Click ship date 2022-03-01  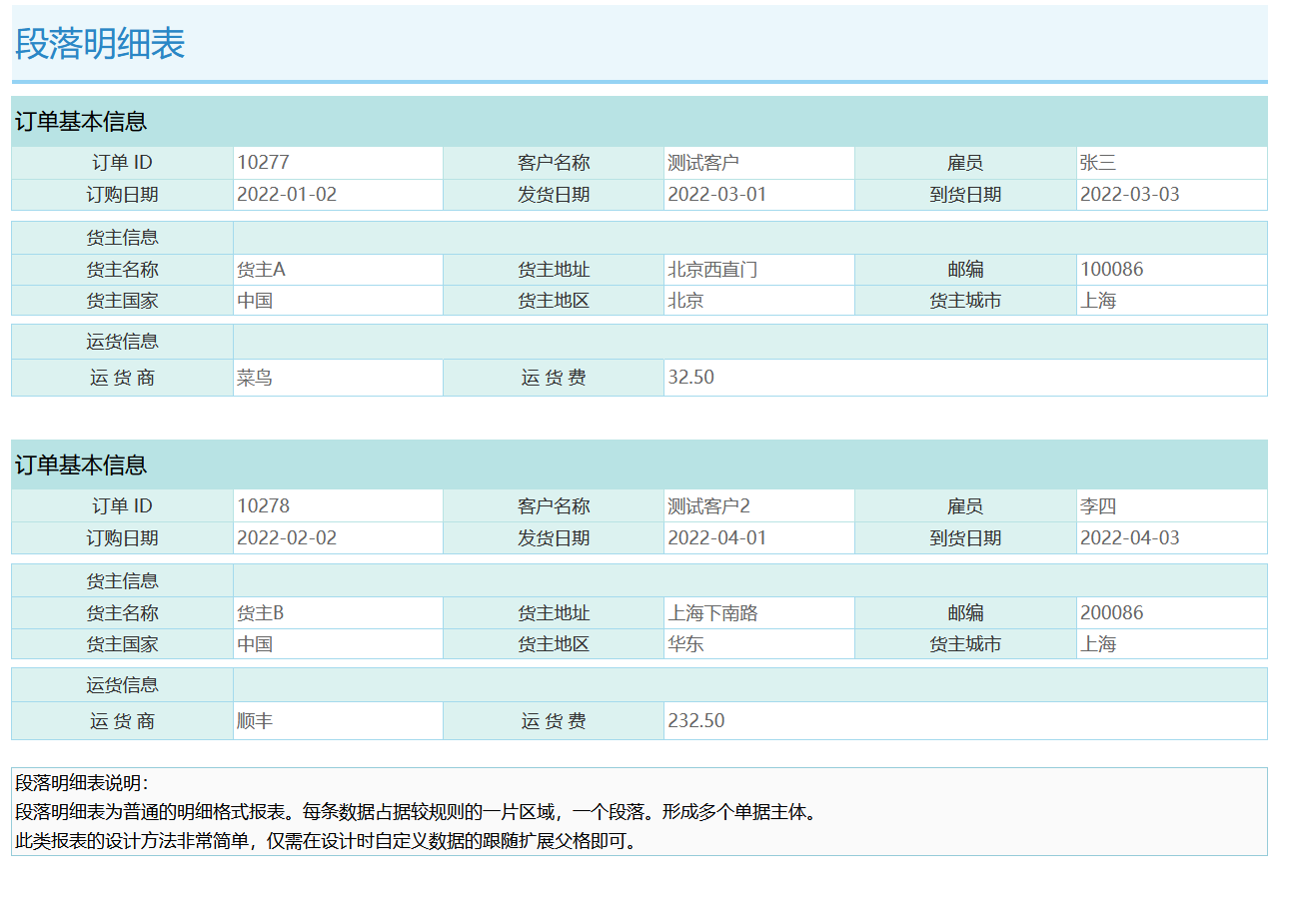717,194
